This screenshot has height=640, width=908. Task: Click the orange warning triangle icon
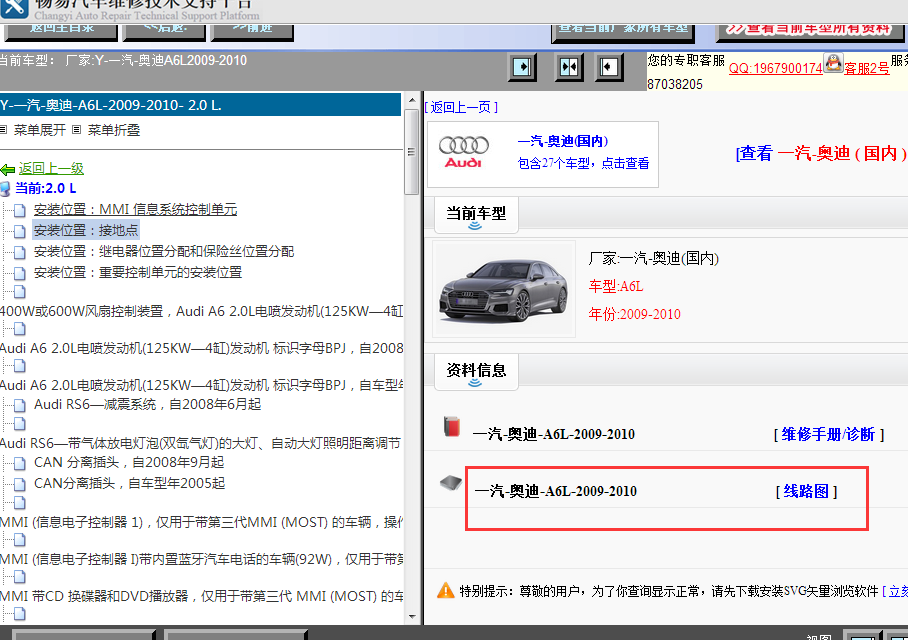(446, 590)
